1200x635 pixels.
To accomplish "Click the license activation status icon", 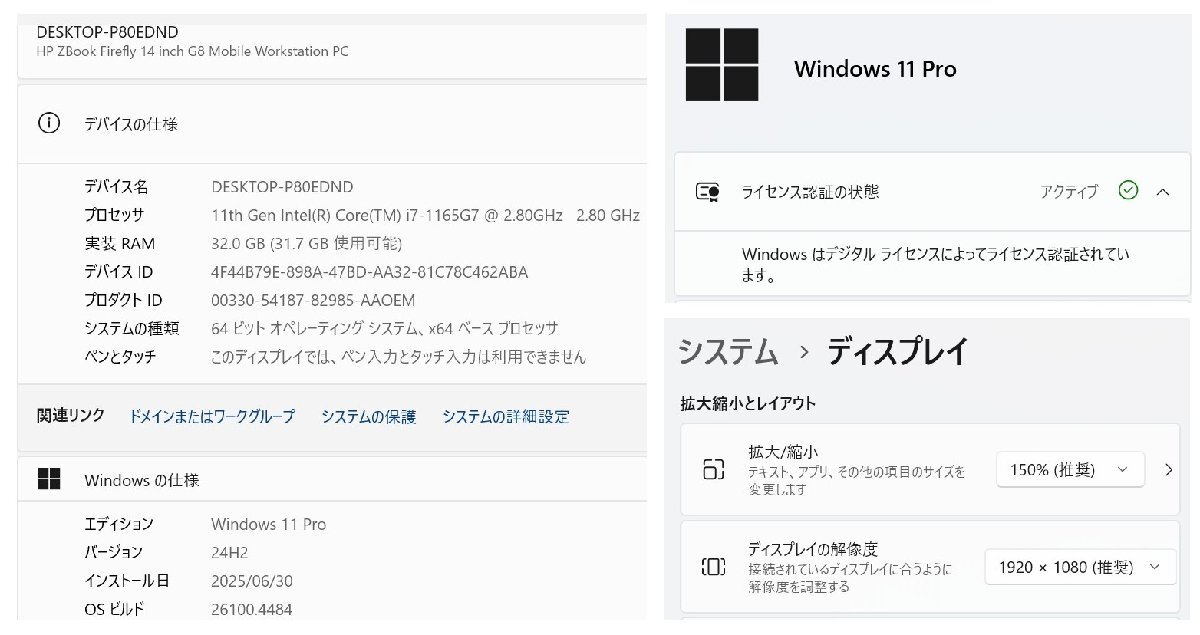I will coord(709,192).
